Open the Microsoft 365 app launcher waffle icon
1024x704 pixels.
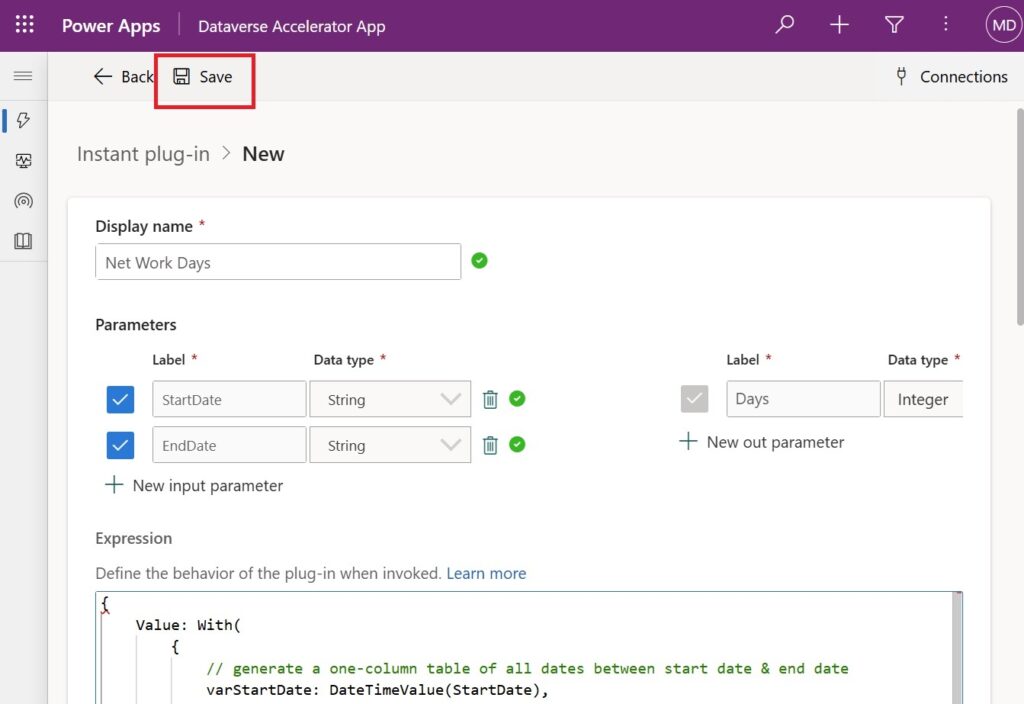click(24, 24)
